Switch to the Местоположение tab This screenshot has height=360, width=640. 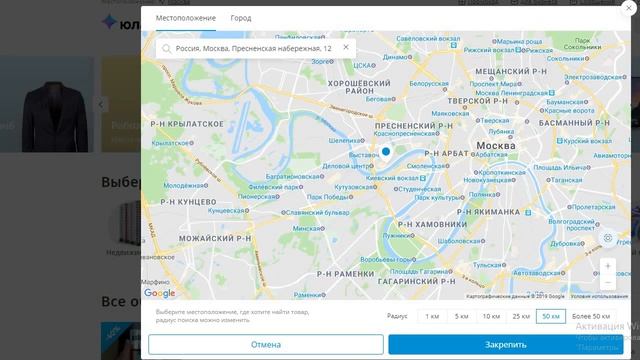tap(186, 18)
